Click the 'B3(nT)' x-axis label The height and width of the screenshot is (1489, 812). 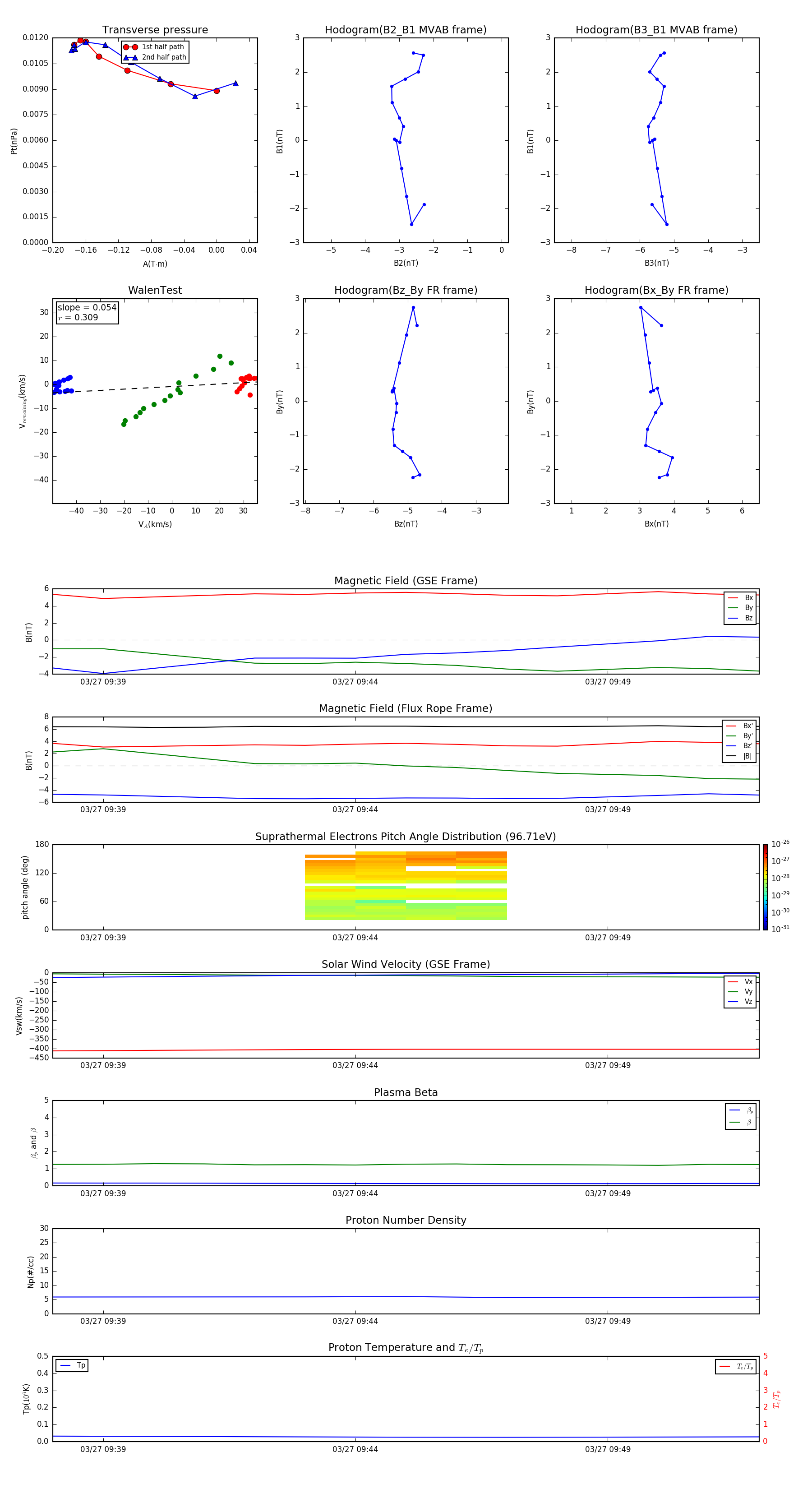656,263
